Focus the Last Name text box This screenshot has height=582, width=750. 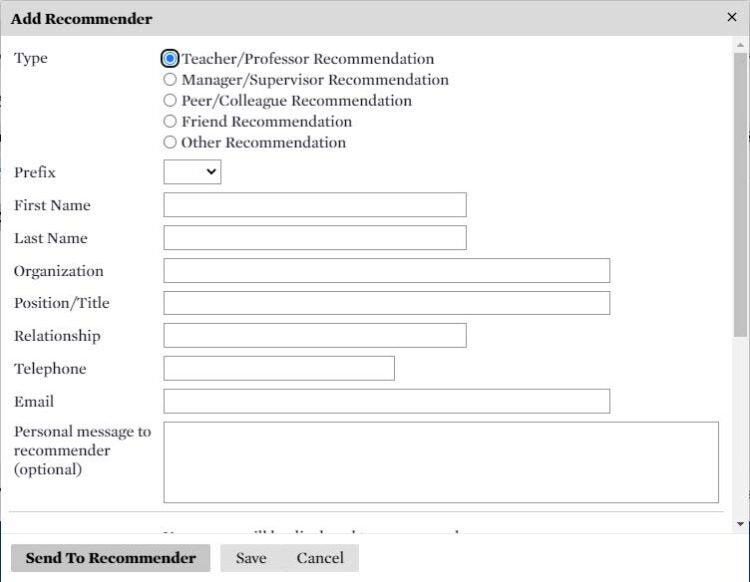315,238
